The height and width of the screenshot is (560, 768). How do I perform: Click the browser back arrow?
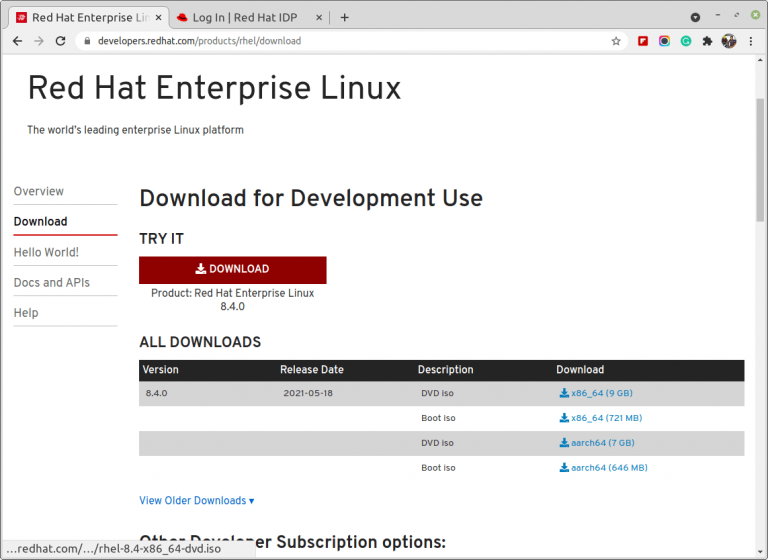pos(18,41)
